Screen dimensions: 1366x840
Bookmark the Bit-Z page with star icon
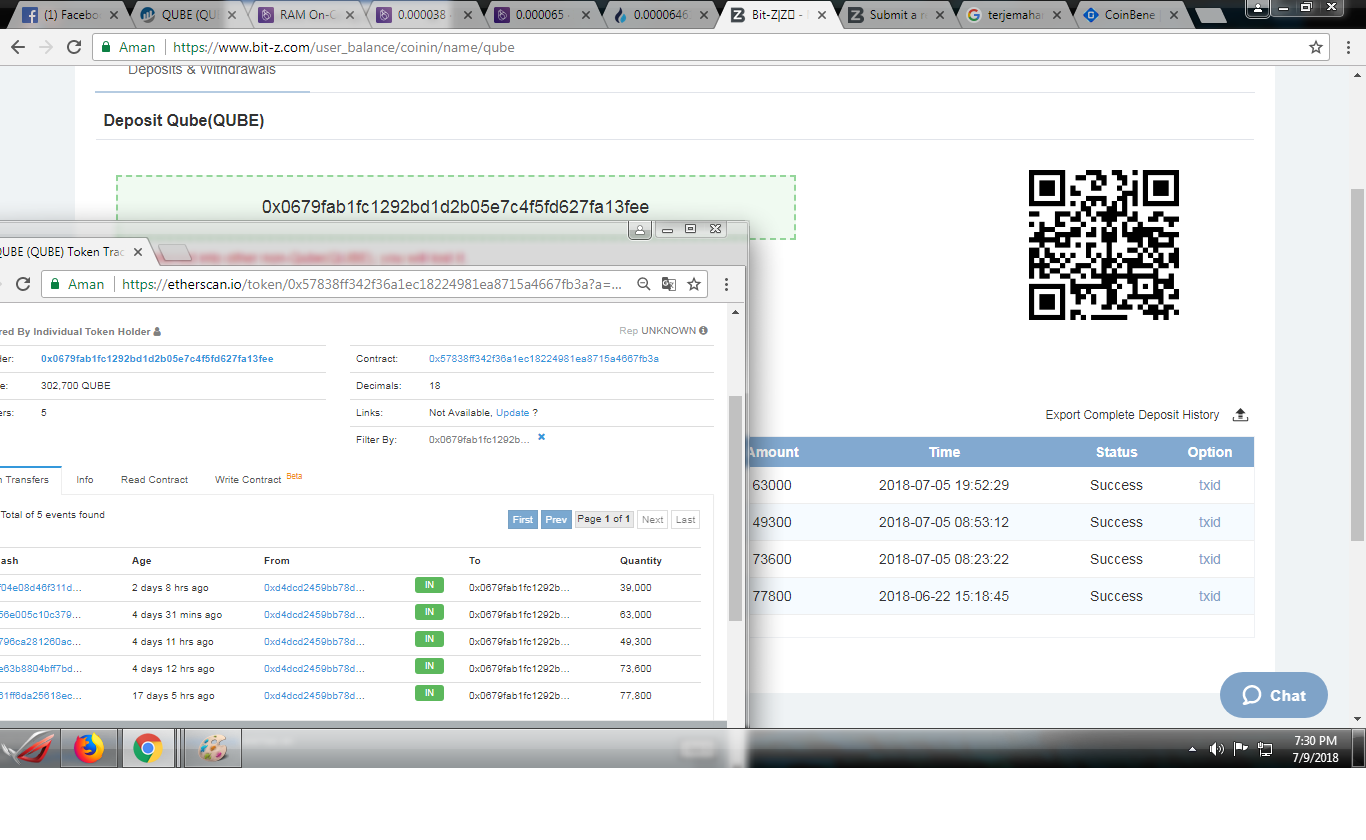(x=1316, y=47)
